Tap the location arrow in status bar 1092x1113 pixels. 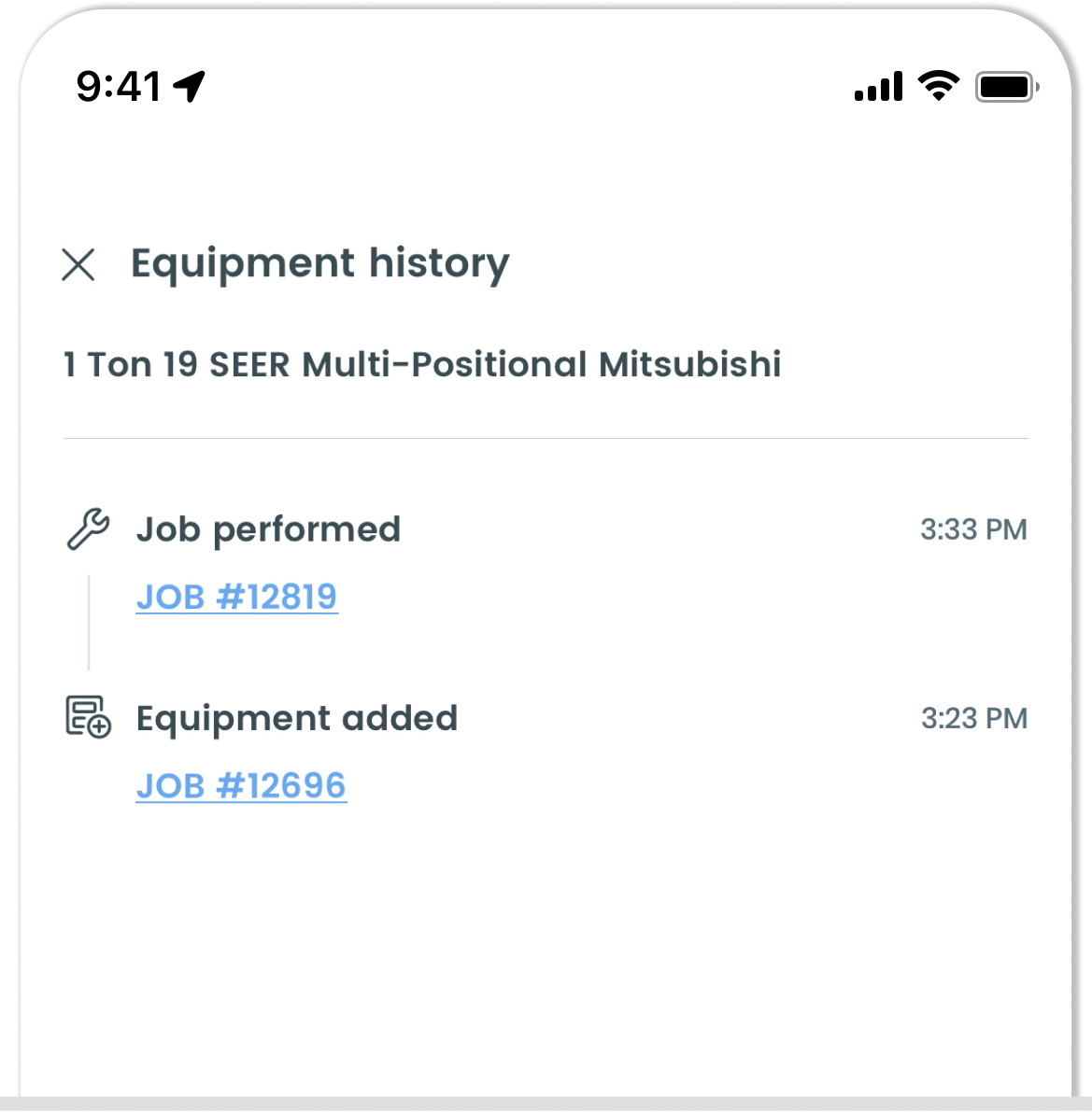pyautogui.click(x=190, y=87)
